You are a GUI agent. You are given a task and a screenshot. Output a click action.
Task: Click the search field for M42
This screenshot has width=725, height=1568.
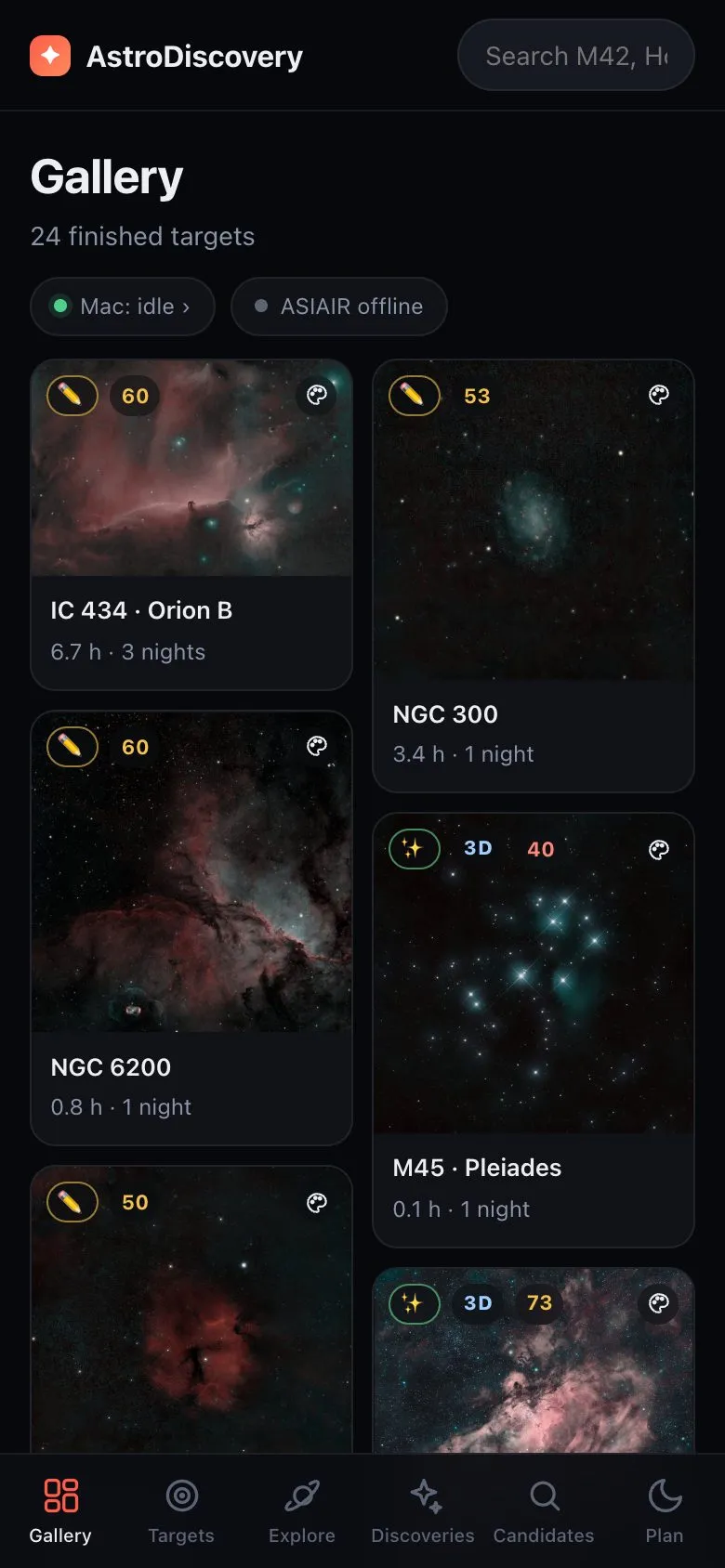click(576, 56)
